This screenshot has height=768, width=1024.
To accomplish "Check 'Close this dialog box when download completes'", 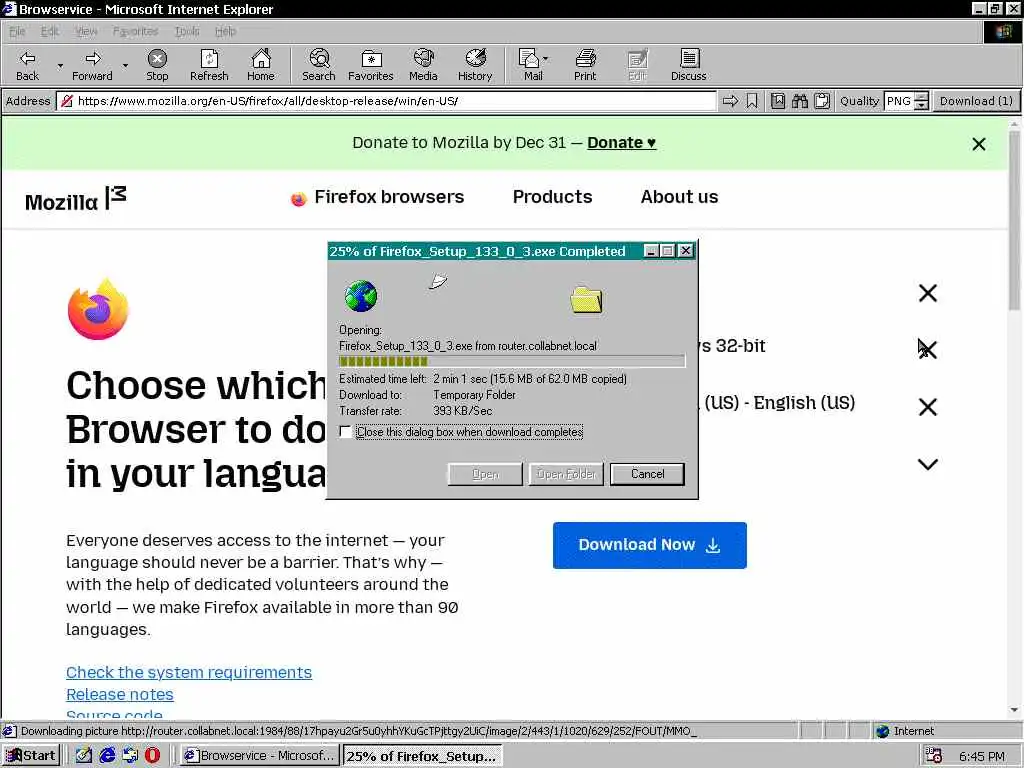I will 345,432.
